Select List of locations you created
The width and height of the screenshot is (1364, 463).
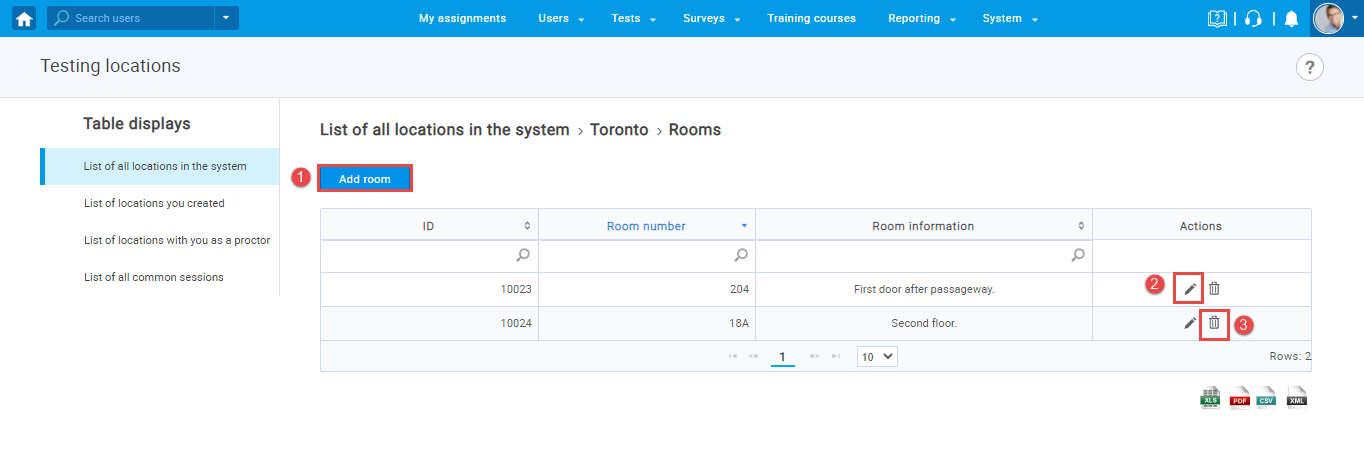coord(154,203)
